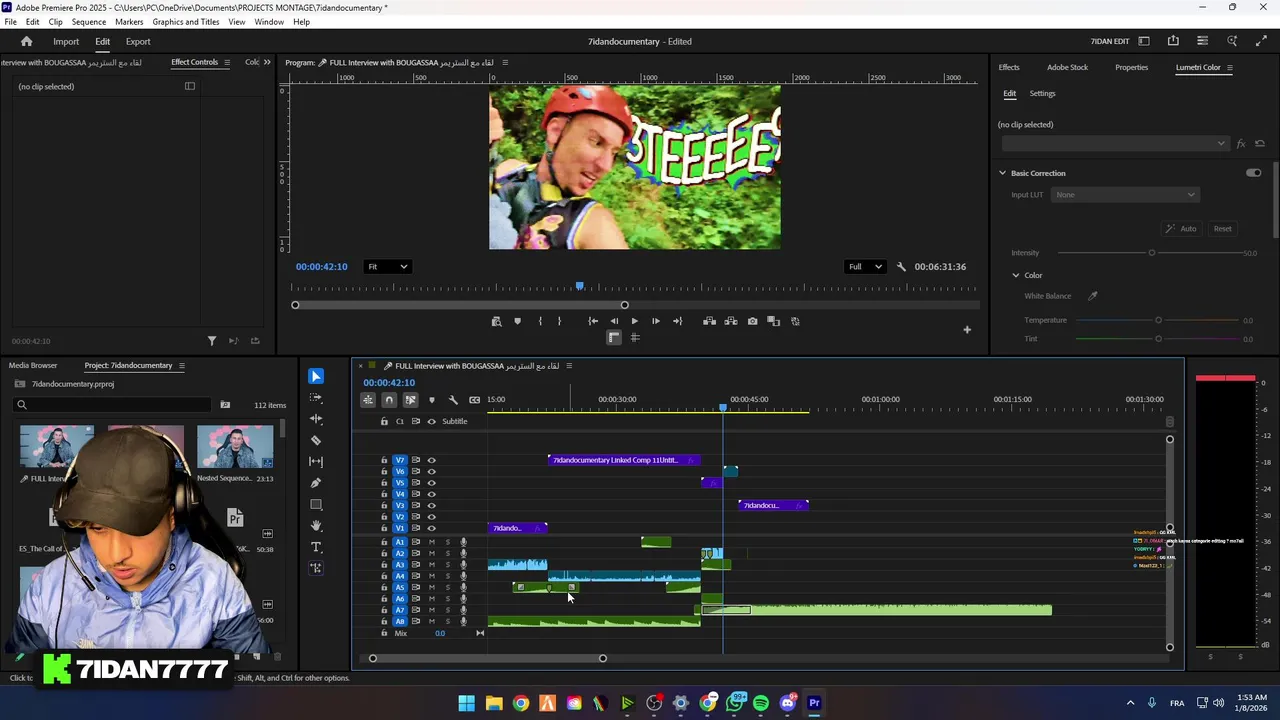Collapse the Color section
Screen dimensions: 1280x720
coord(1015,275)
